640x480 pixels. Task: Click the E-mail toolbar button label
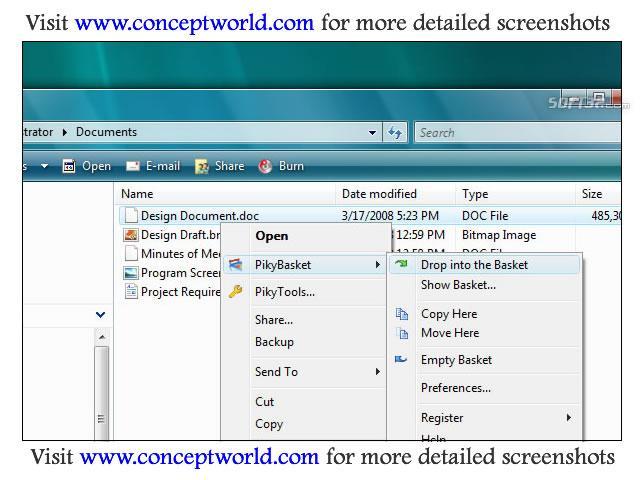point(163,166)
